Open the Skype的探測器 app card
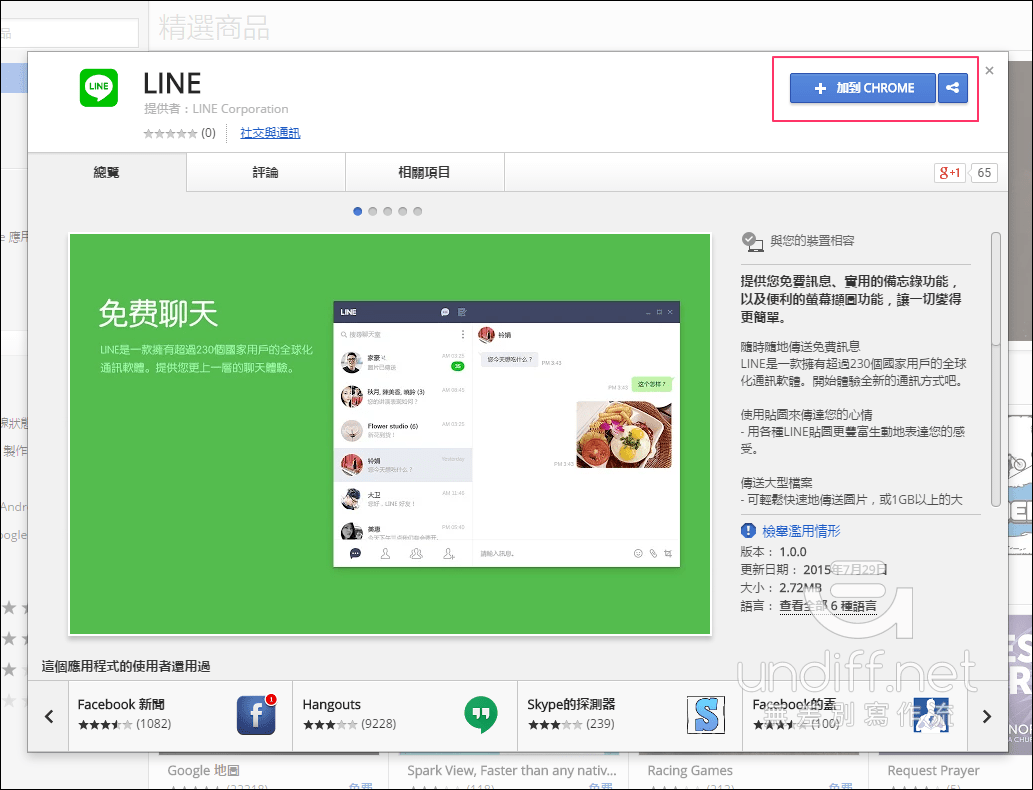Screen dimensions: 1033x790 point(630,716)
